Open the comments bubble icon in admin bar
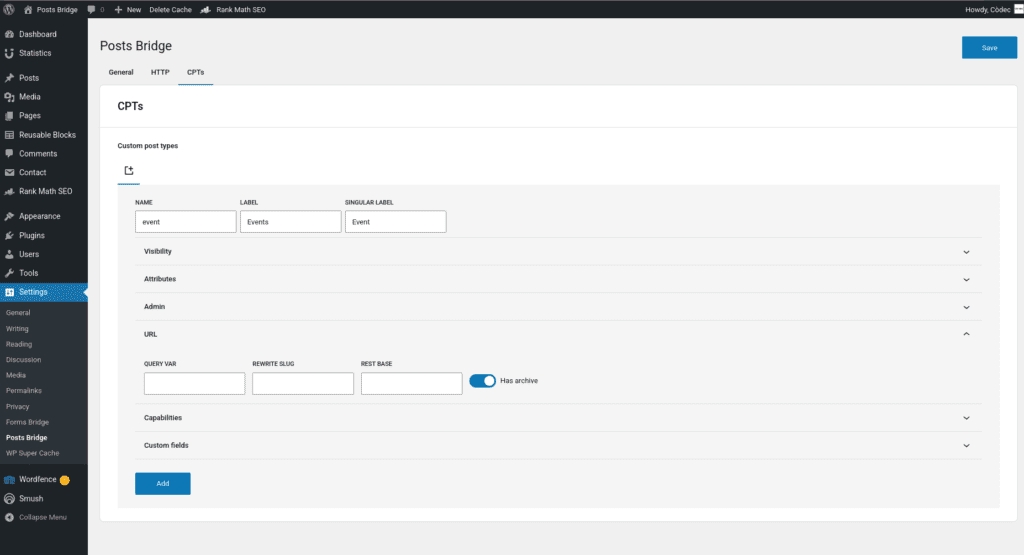The image size is (1024, 555). (92, 9)
